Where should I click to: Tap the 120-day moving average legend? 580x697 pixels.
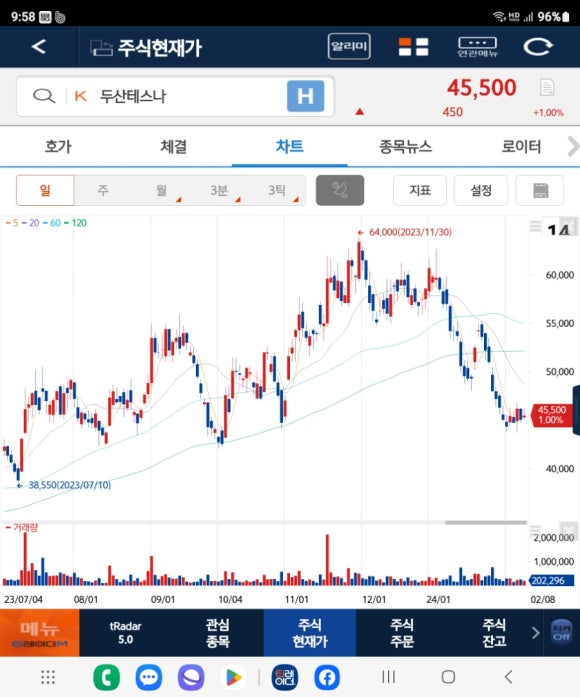point(76,223)
